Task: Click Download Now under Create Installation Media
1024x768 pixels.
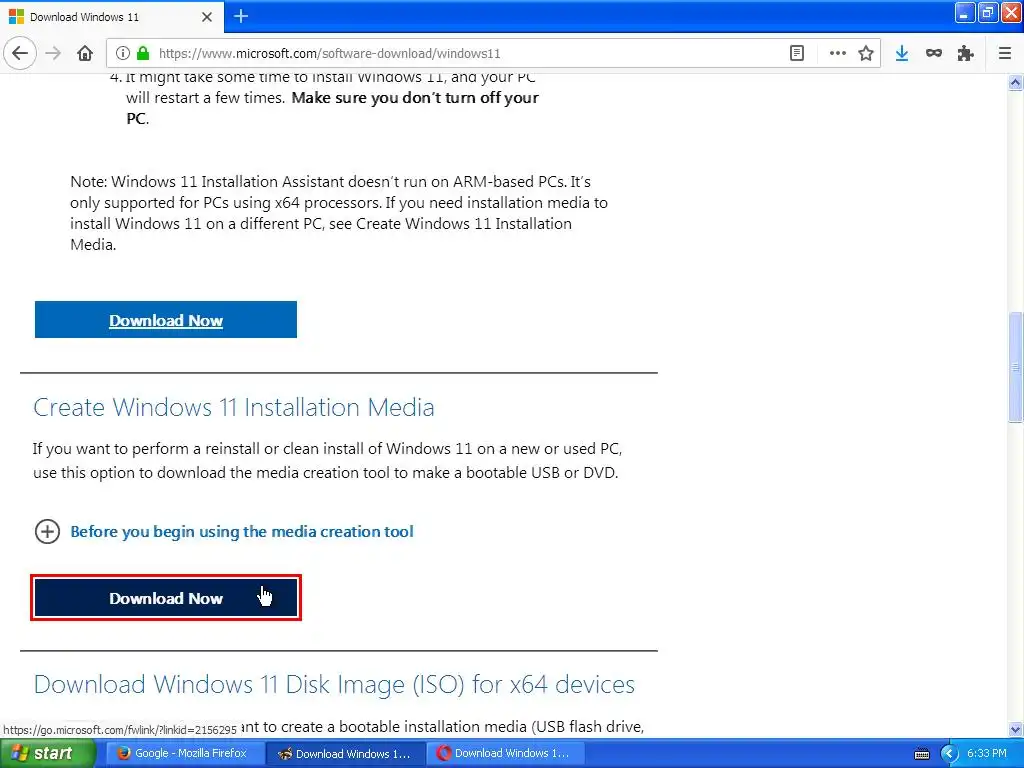Action: click(x=166, y=598)
